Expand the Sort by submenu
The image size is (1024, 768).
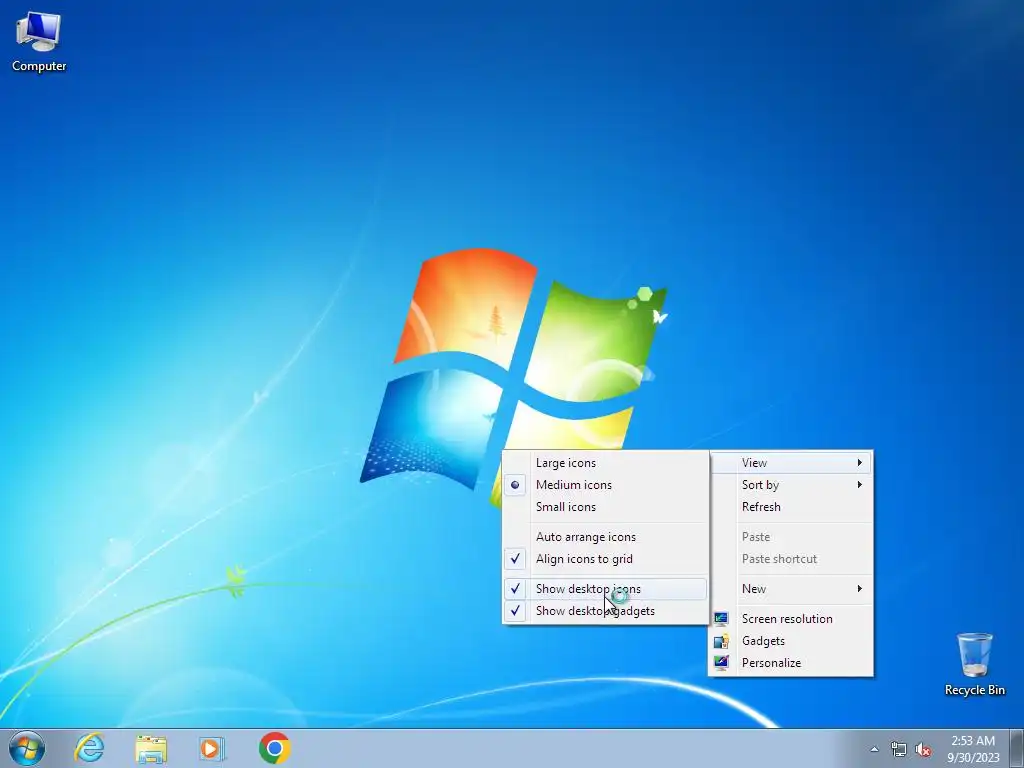click(x=791, y=485)
